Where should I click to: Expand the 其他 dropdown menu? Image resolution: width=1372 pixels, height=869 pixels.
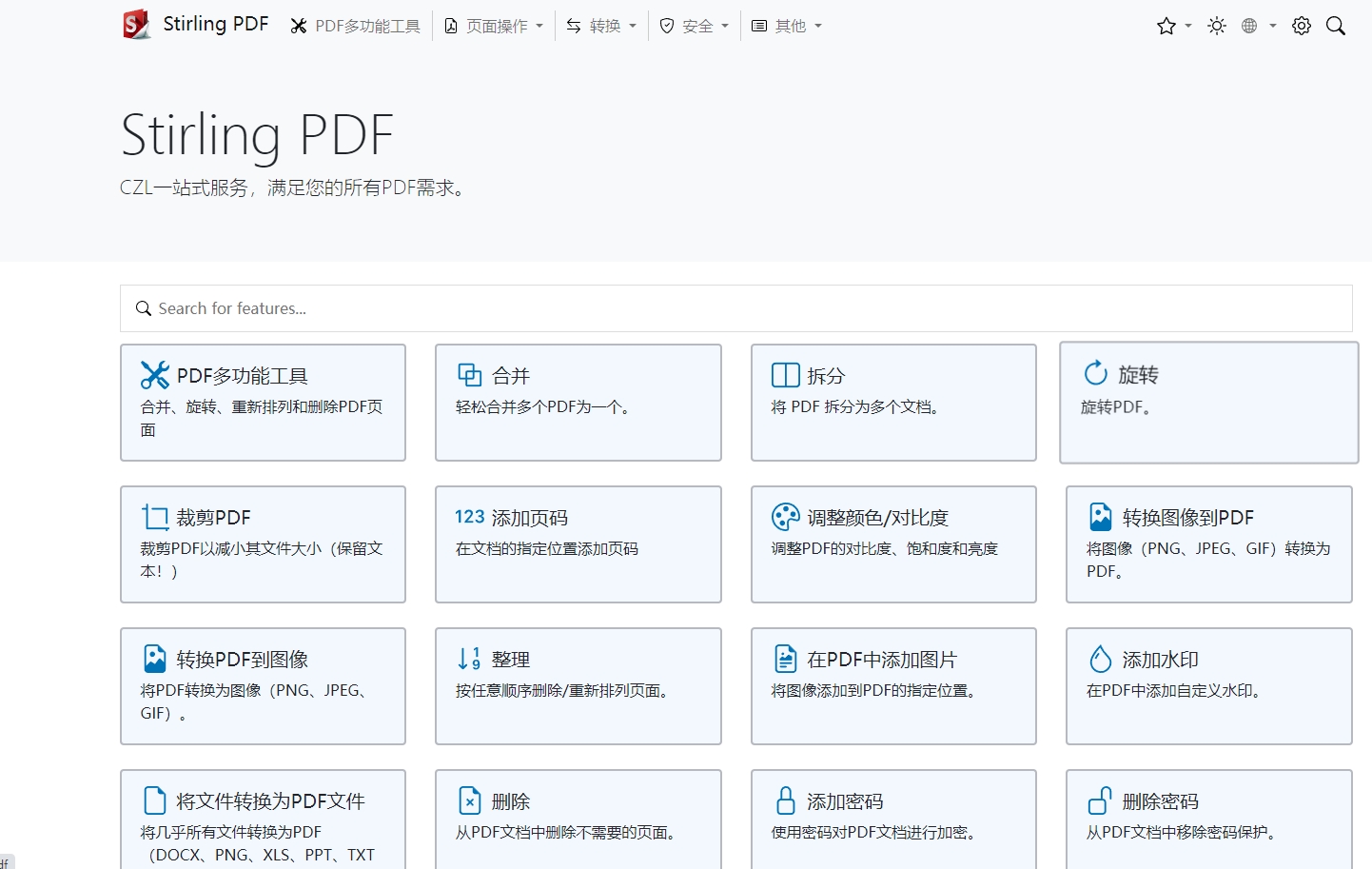[x=787, y=26]
